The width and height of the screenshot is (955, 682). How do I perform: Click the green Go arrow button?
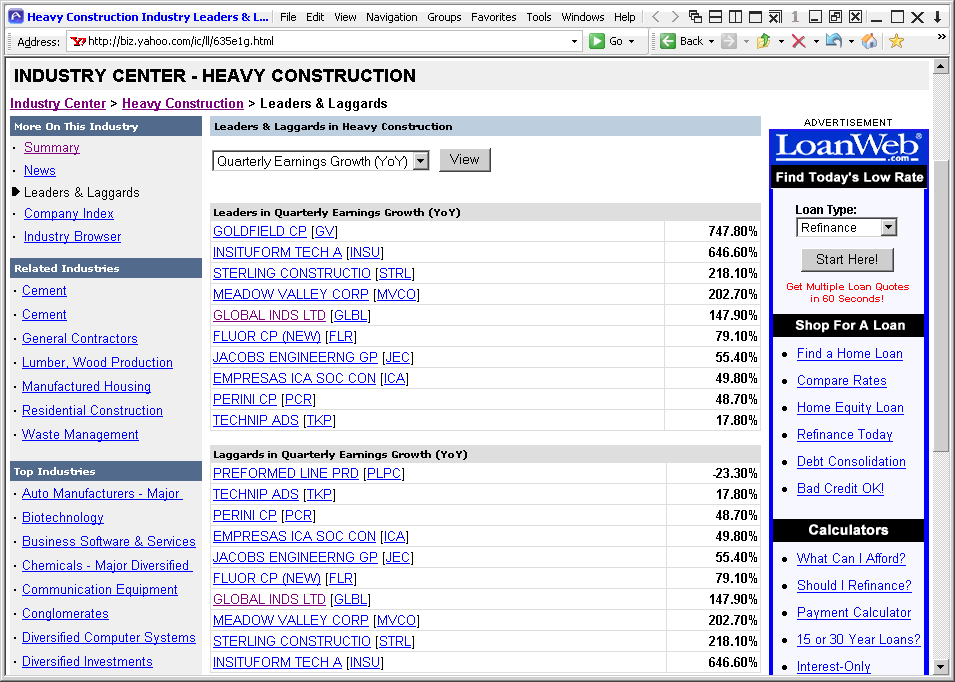[x=597, y=41]
